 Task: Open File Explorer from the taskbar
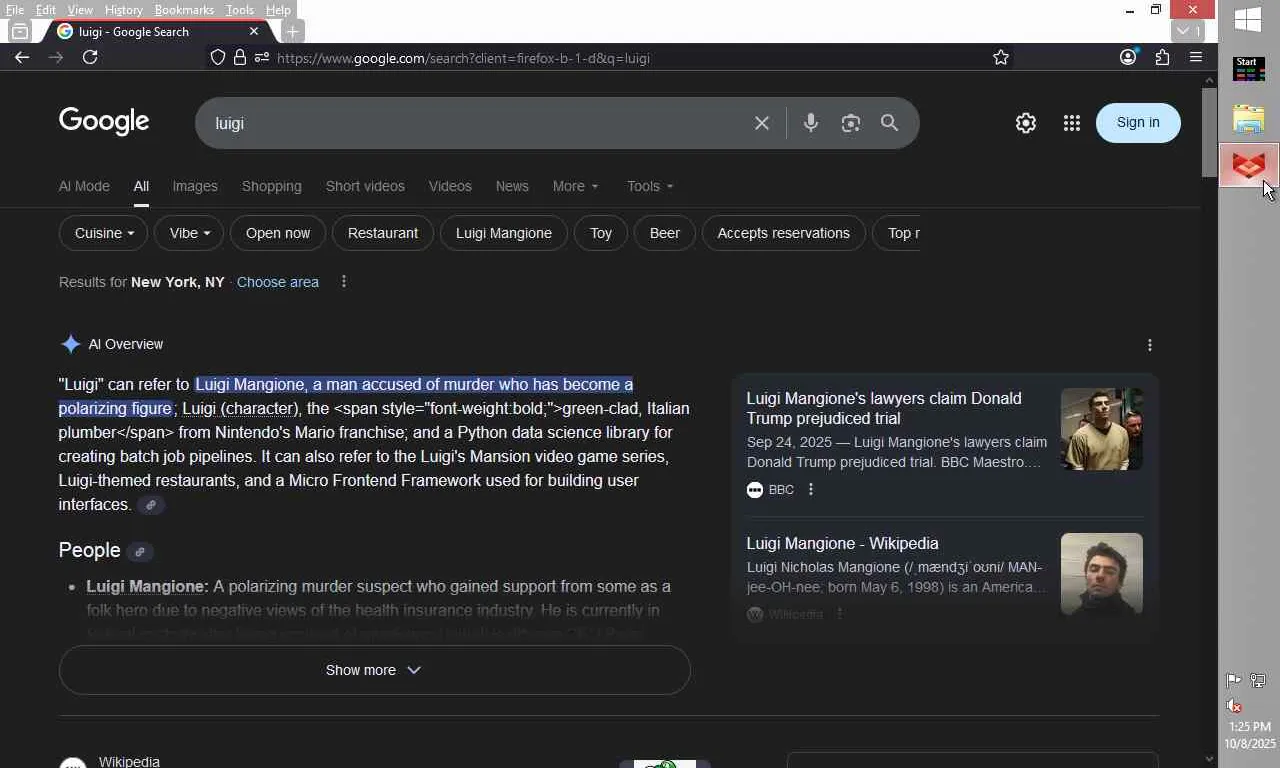tap(1249, 119)
